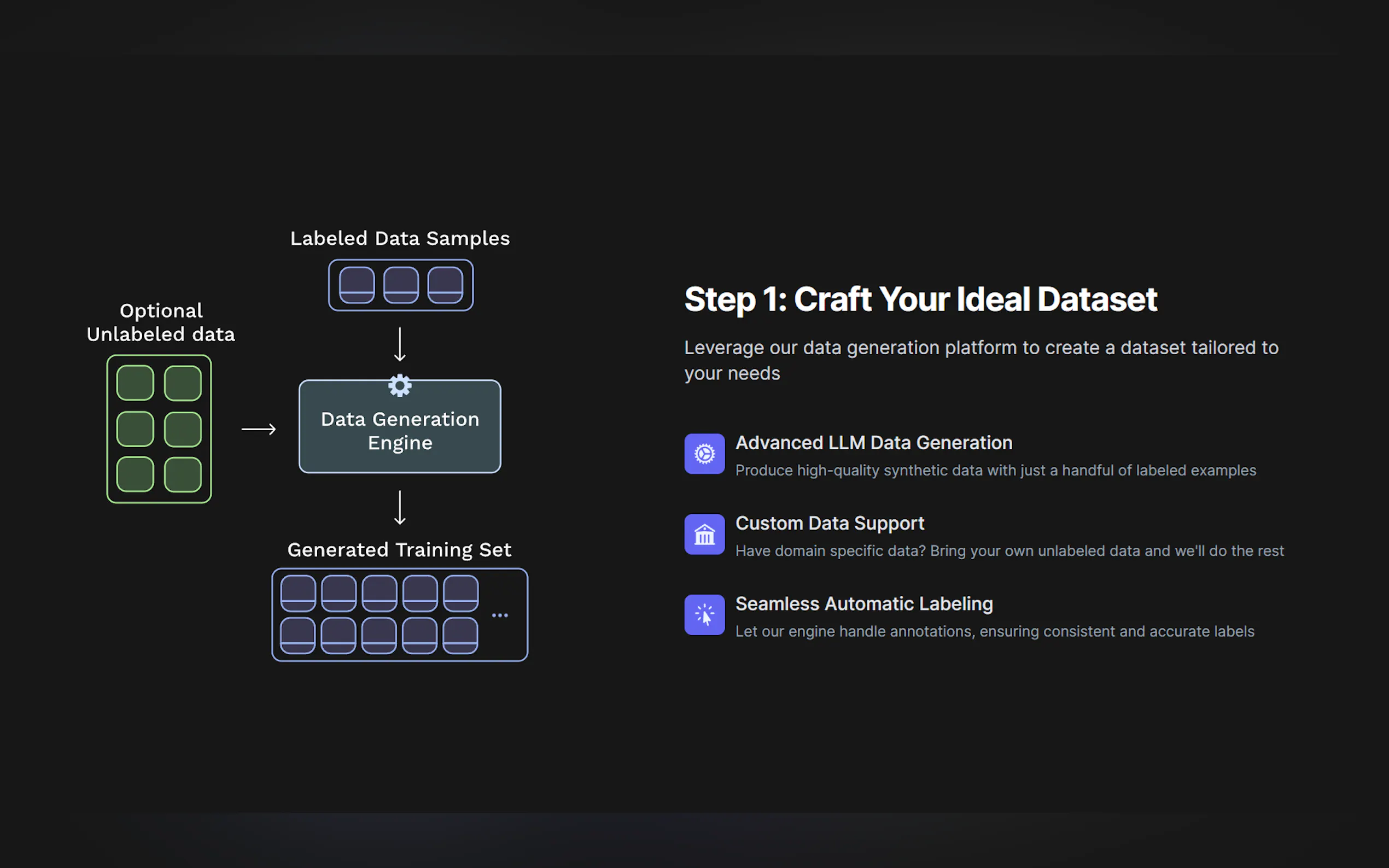Viewport: 1389px width, 868px height.
Task: Click the Labeled Data Samples heading
Action: 400,238
